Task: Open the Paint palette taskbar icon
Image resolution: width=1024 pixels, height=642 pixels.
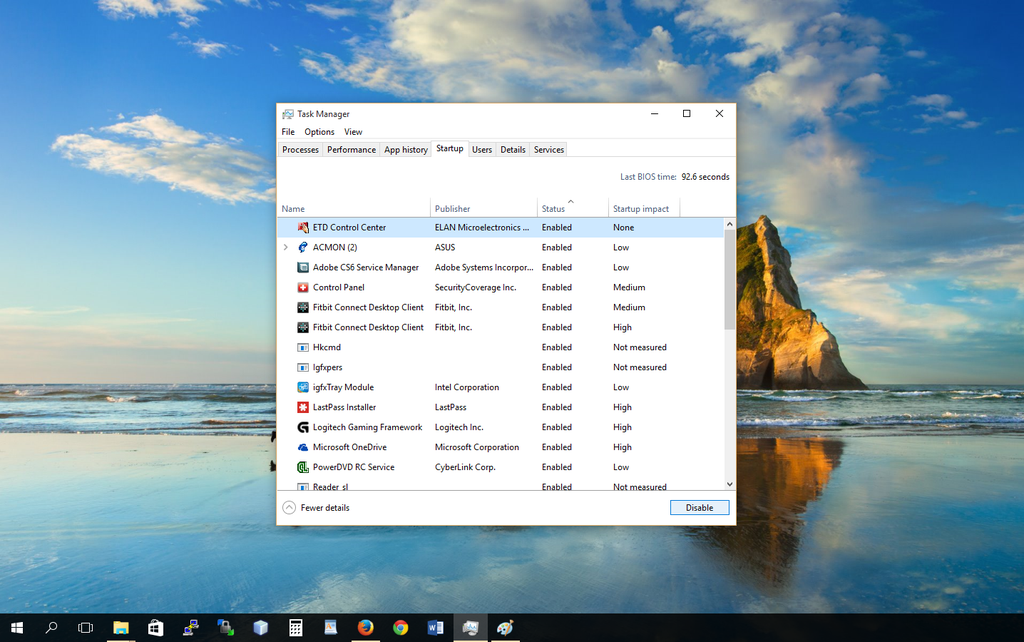Action: pos(505,628)
